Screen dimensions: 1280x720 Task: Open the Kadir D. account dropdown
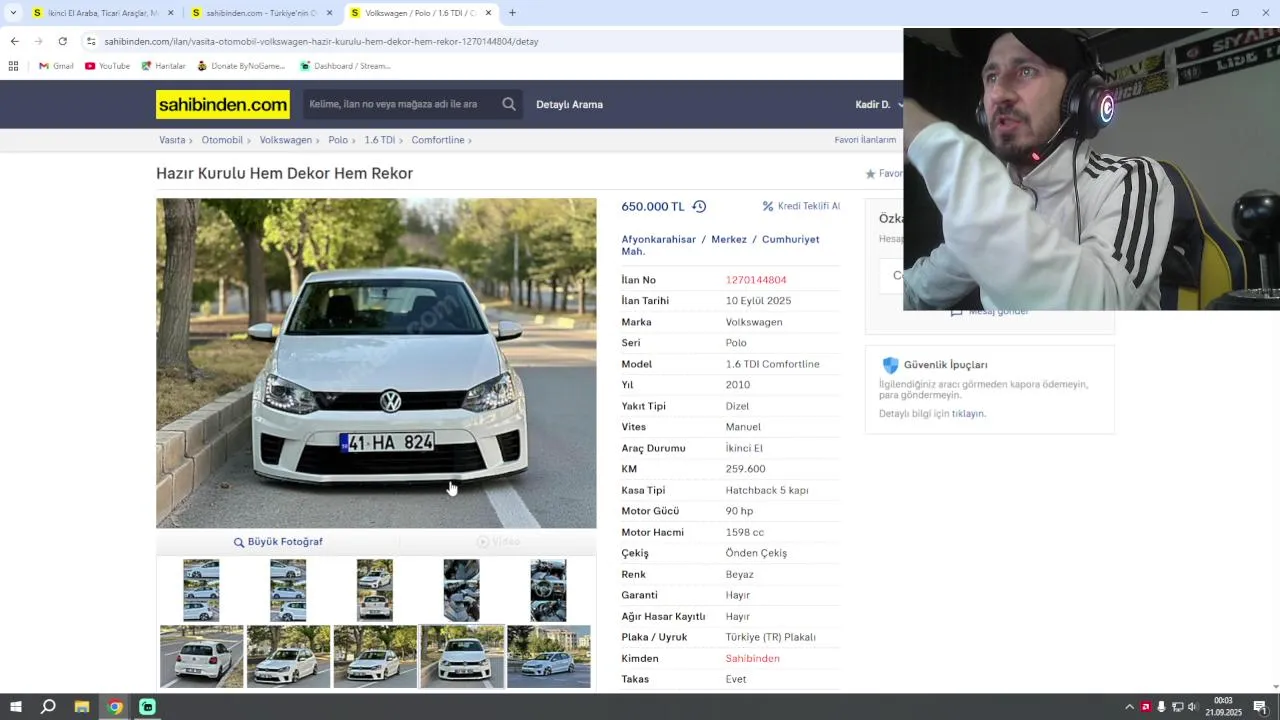coord(878,104)
